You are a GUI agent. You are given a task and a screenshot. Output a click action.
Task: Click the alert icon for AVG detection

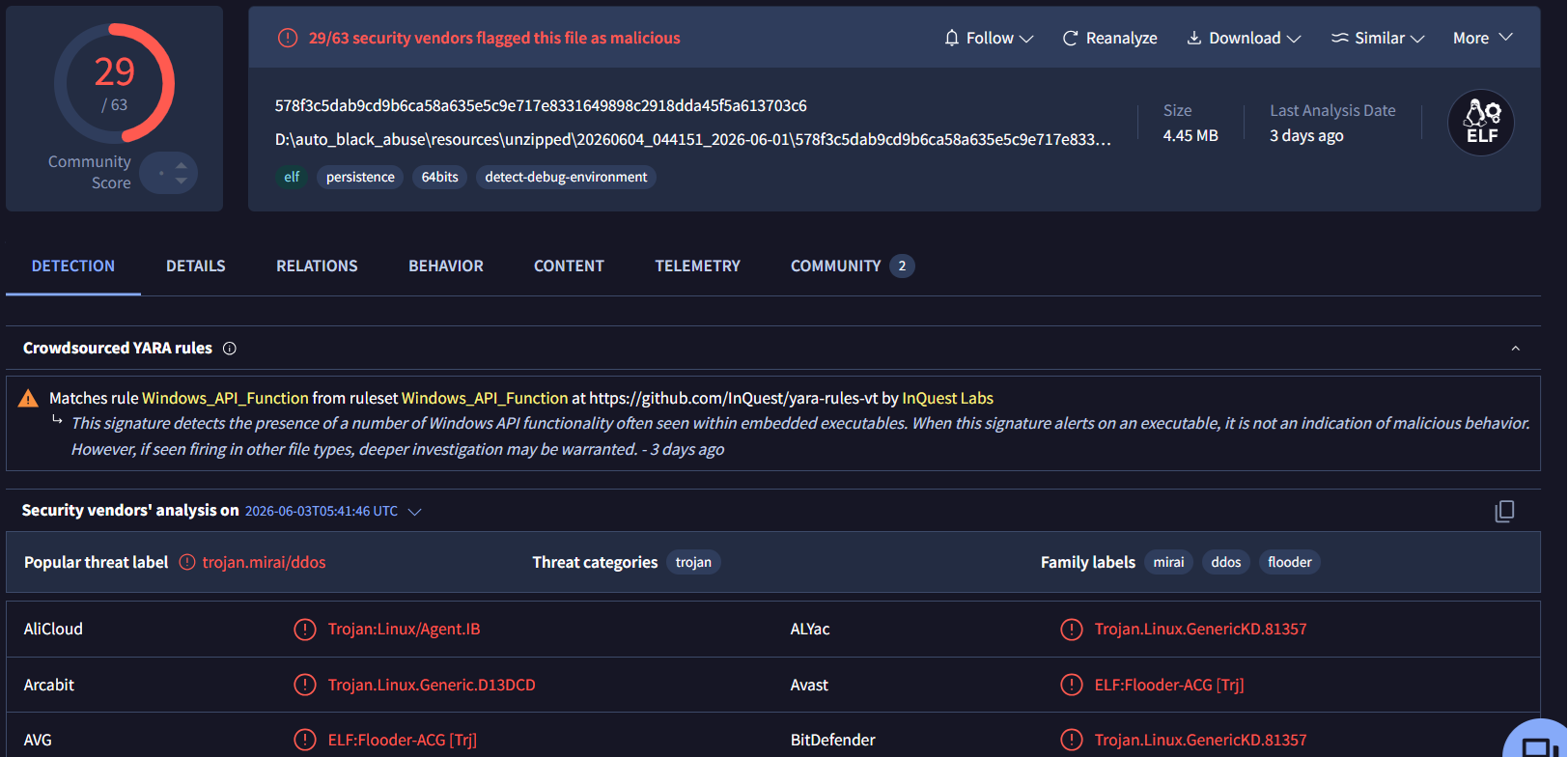(x=304, y=740)
